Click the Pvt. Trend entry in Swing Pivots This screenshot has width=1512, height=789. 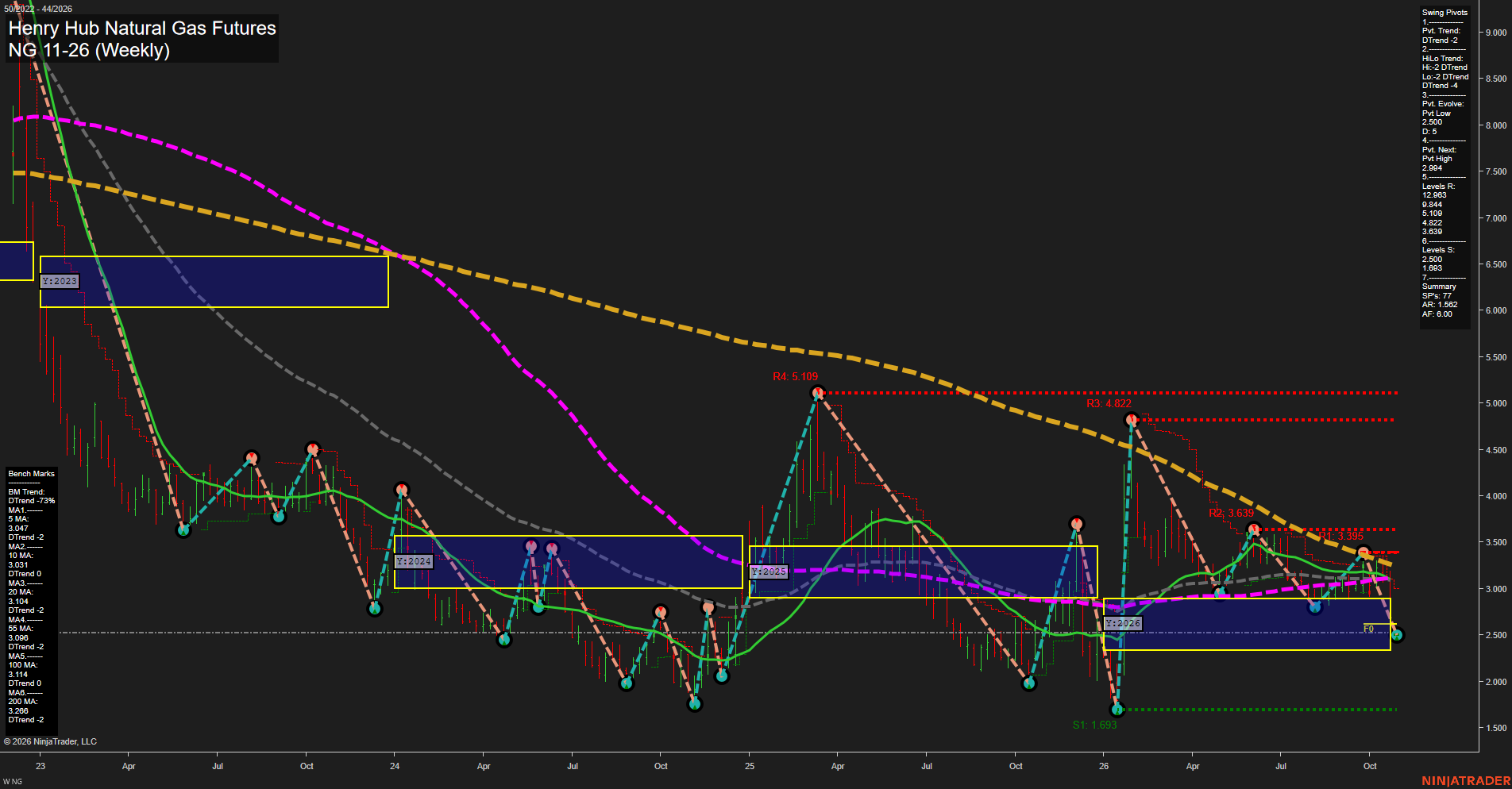(x=1441, y=31)
